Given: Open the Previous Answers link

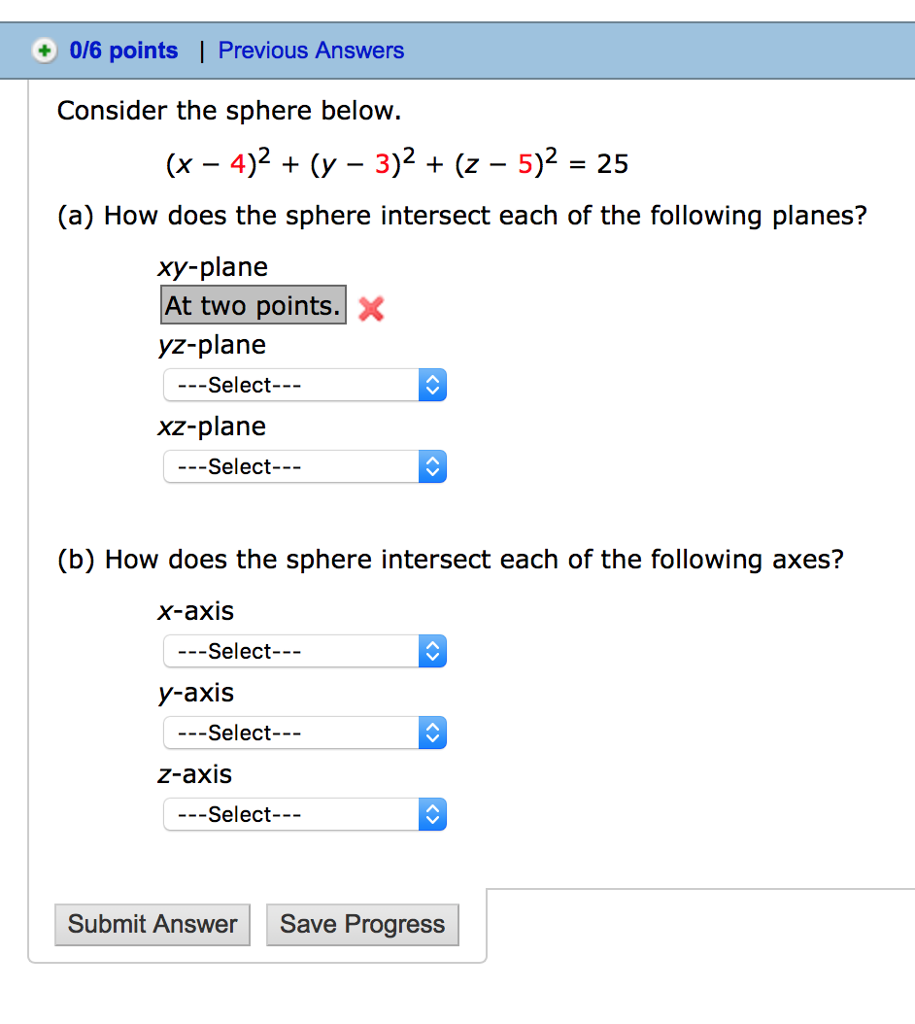Looking at the screenshot, I should (310, 50).
